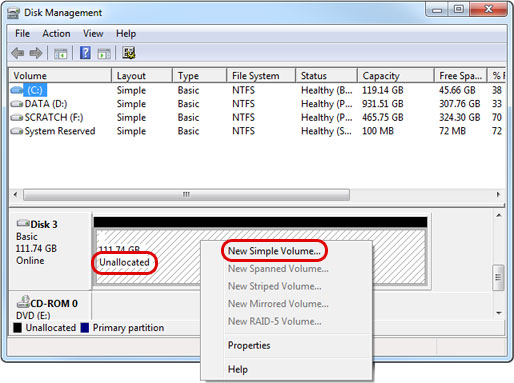Sort by the Type column header
Image resolution: width=514 pixels, height=383 pixels.
click(x=200, y=76)
